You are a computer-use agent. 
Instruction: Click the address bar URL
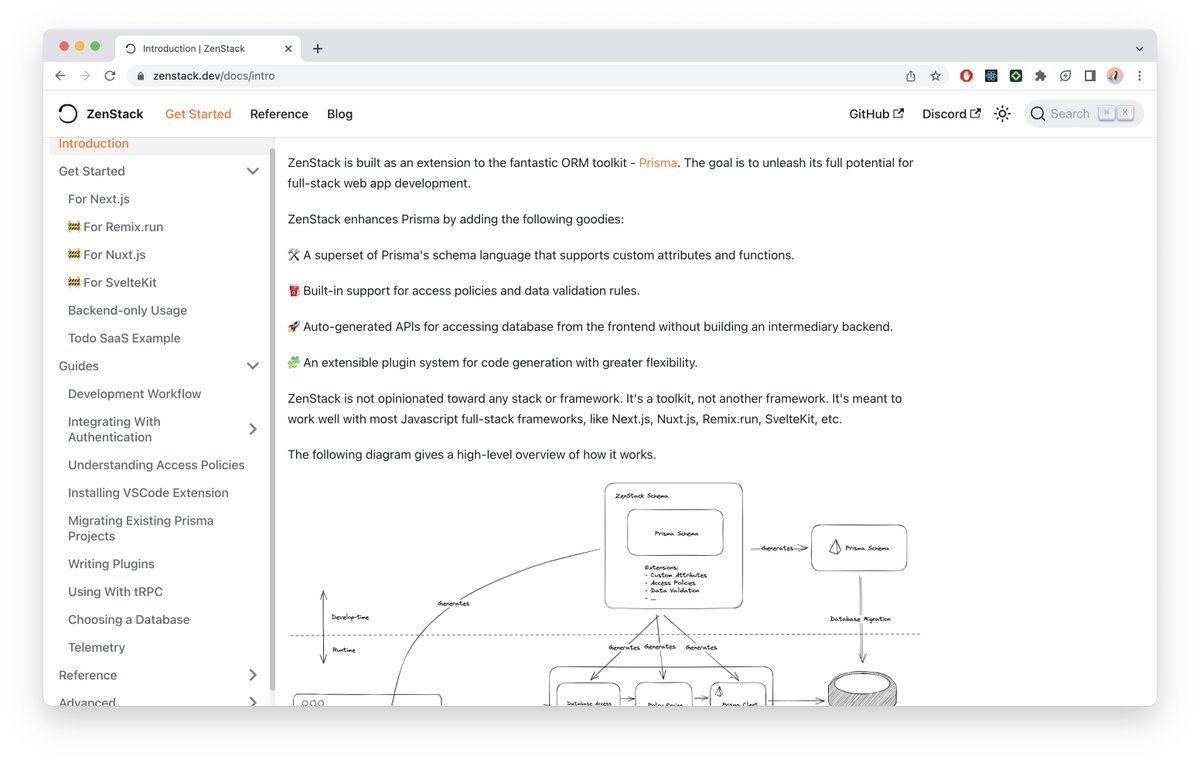tap(214, 76)
